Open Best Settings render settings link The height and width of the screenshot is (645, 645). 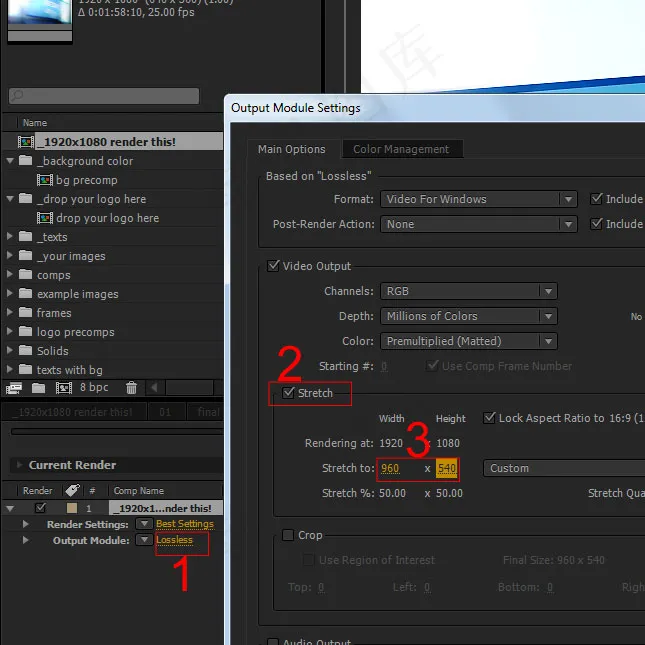pos(185,524)
